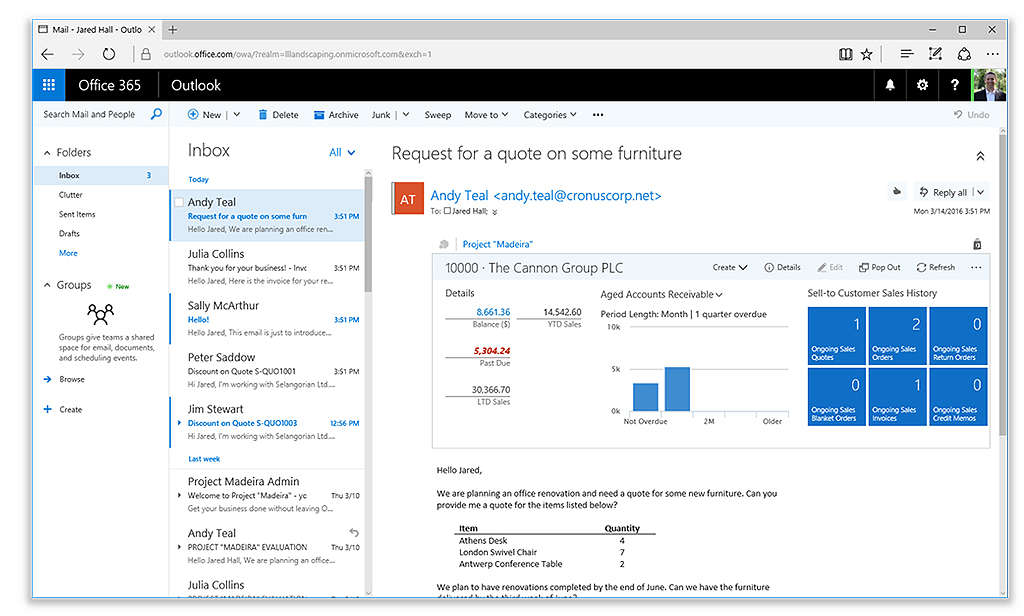
Task: Open the Reply all options dropdown arrow
Action: (x=980, y=192)
